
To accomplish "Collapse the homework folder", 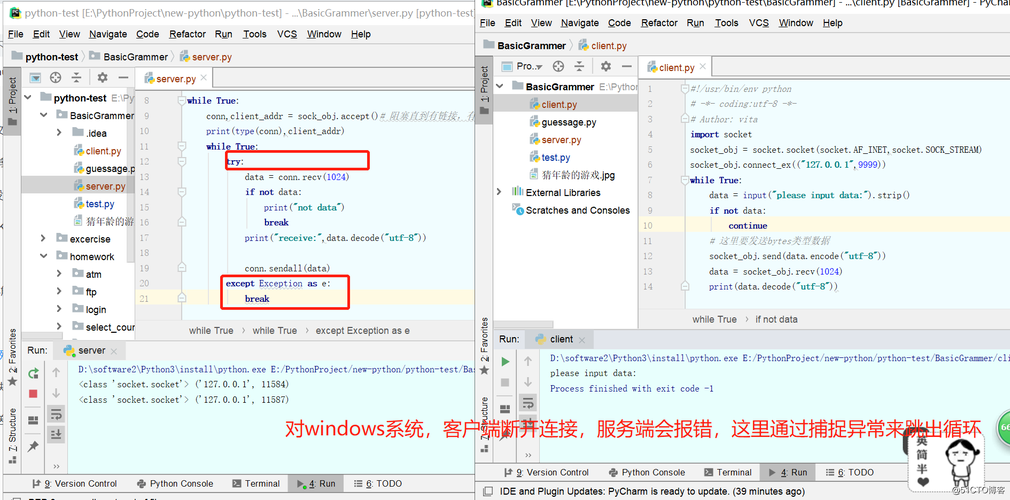I will tap(44, 256).
